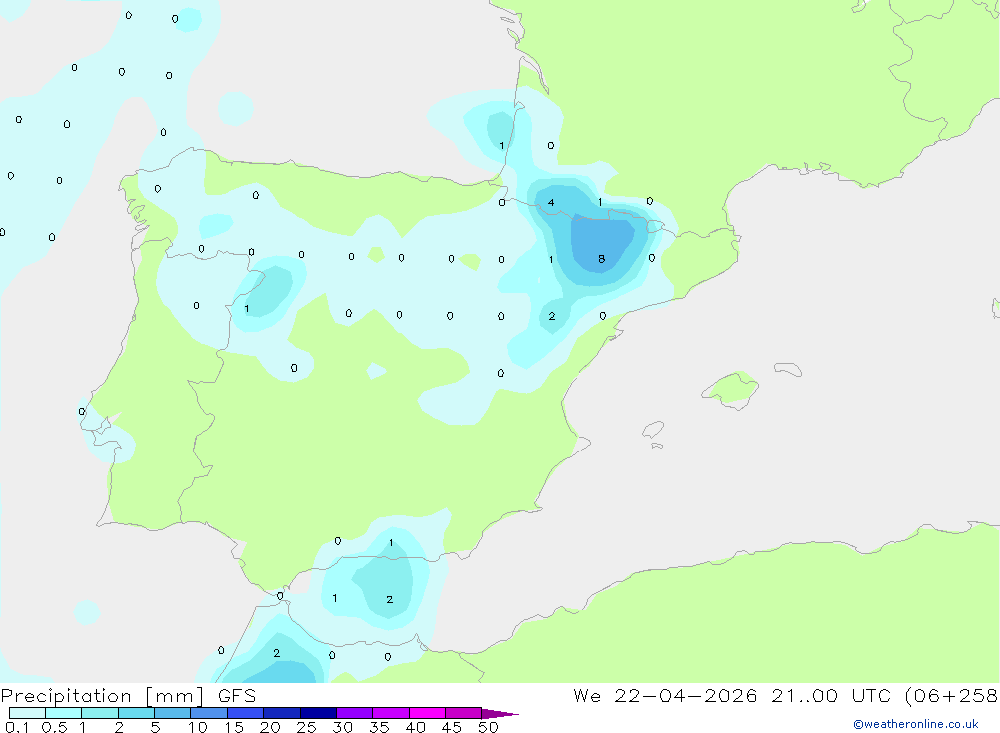
Task: Click the legend tick label '25'
Action: tap(307, 727)
